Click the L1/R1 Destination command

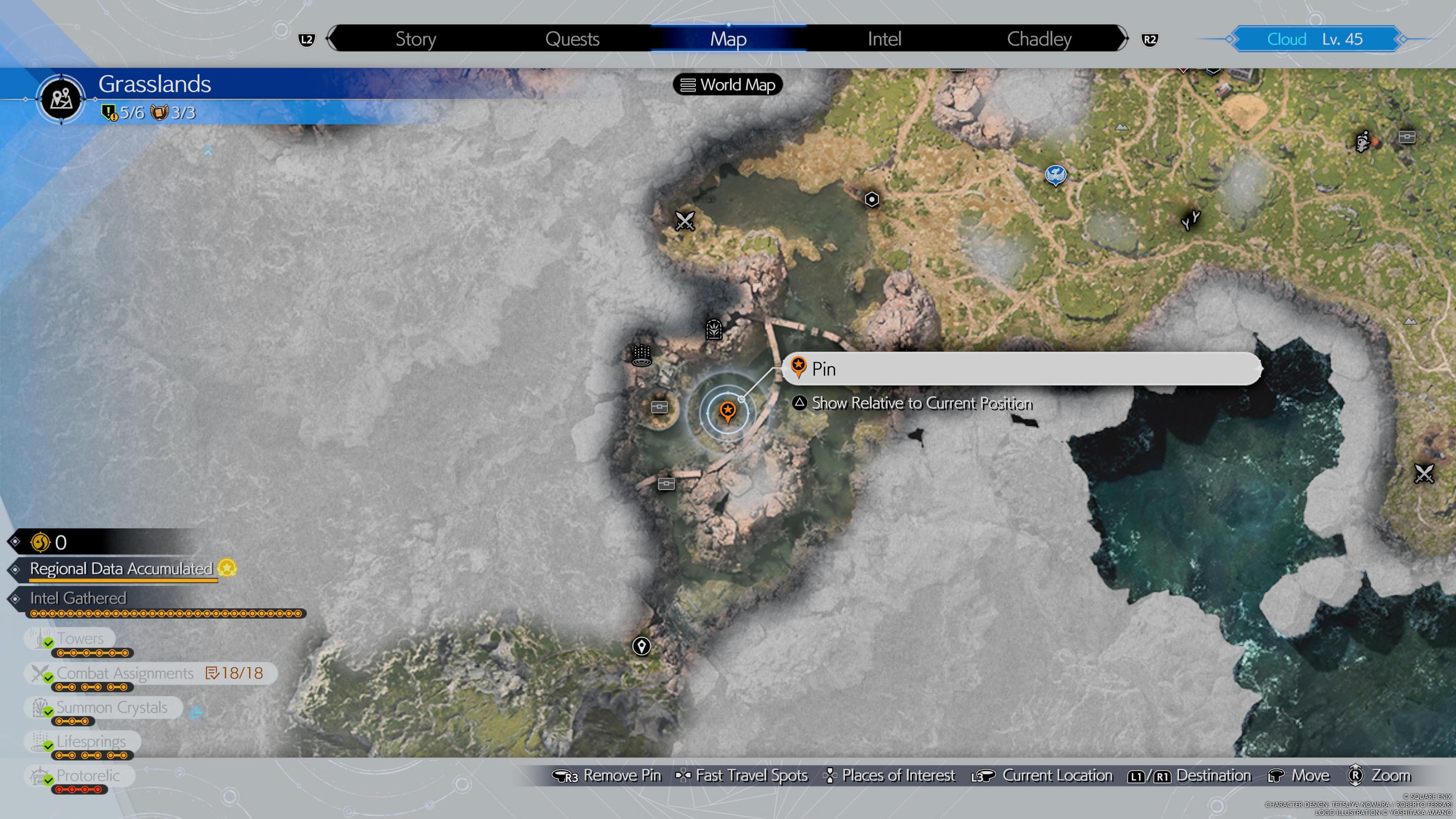coord(1189,775)
